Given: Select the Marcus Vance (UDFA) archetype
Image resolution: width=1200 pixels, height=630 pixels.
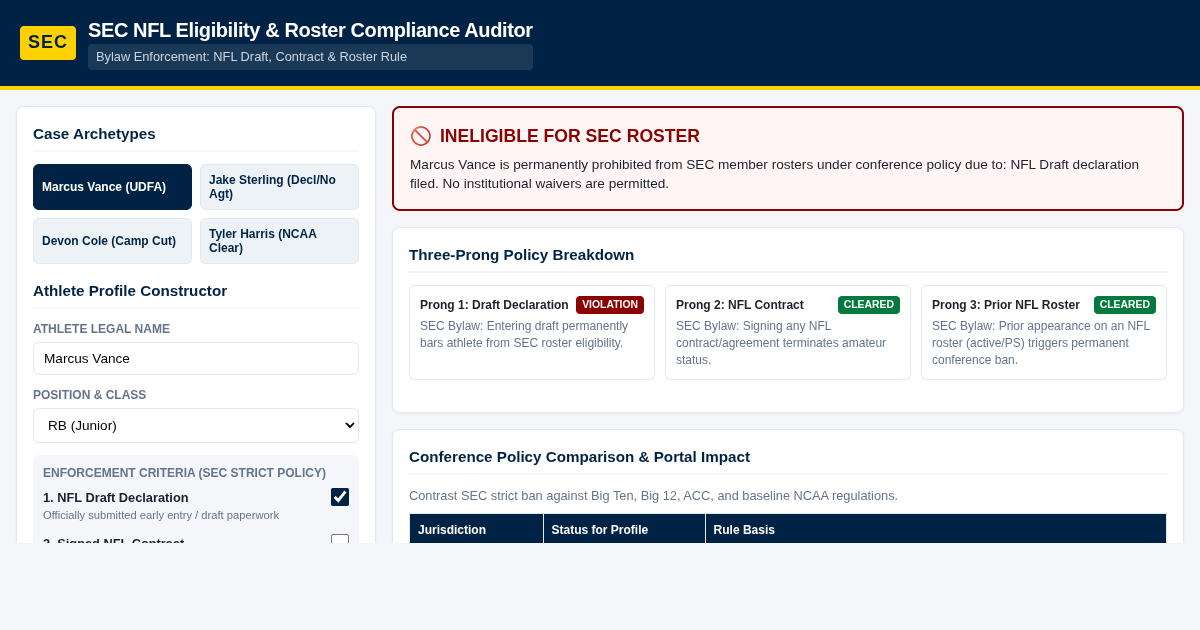Looking at the screenshot, I should point(112,187).
